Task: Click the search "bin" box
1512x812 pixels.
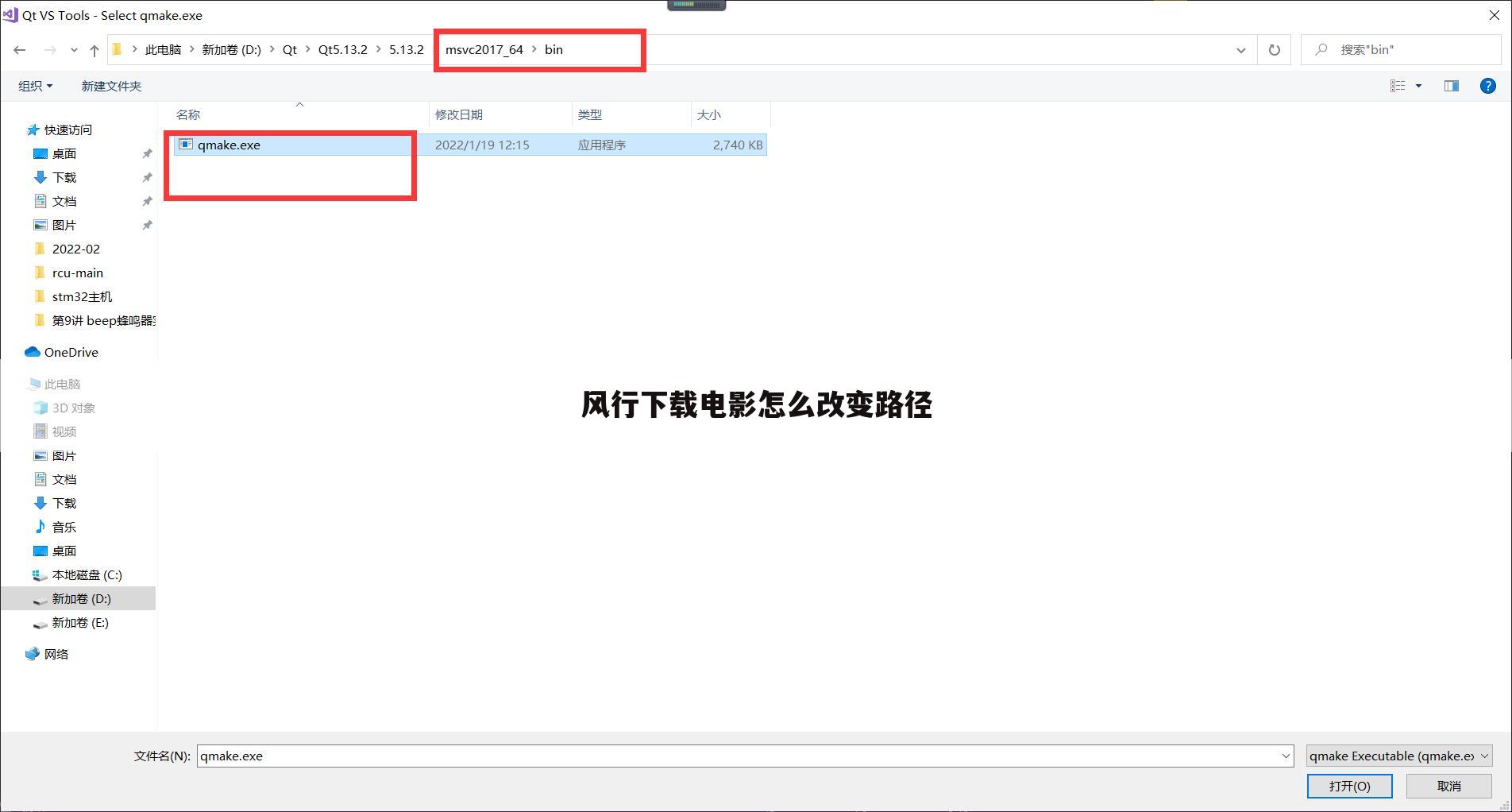Action: click(x=1402, y=50)
